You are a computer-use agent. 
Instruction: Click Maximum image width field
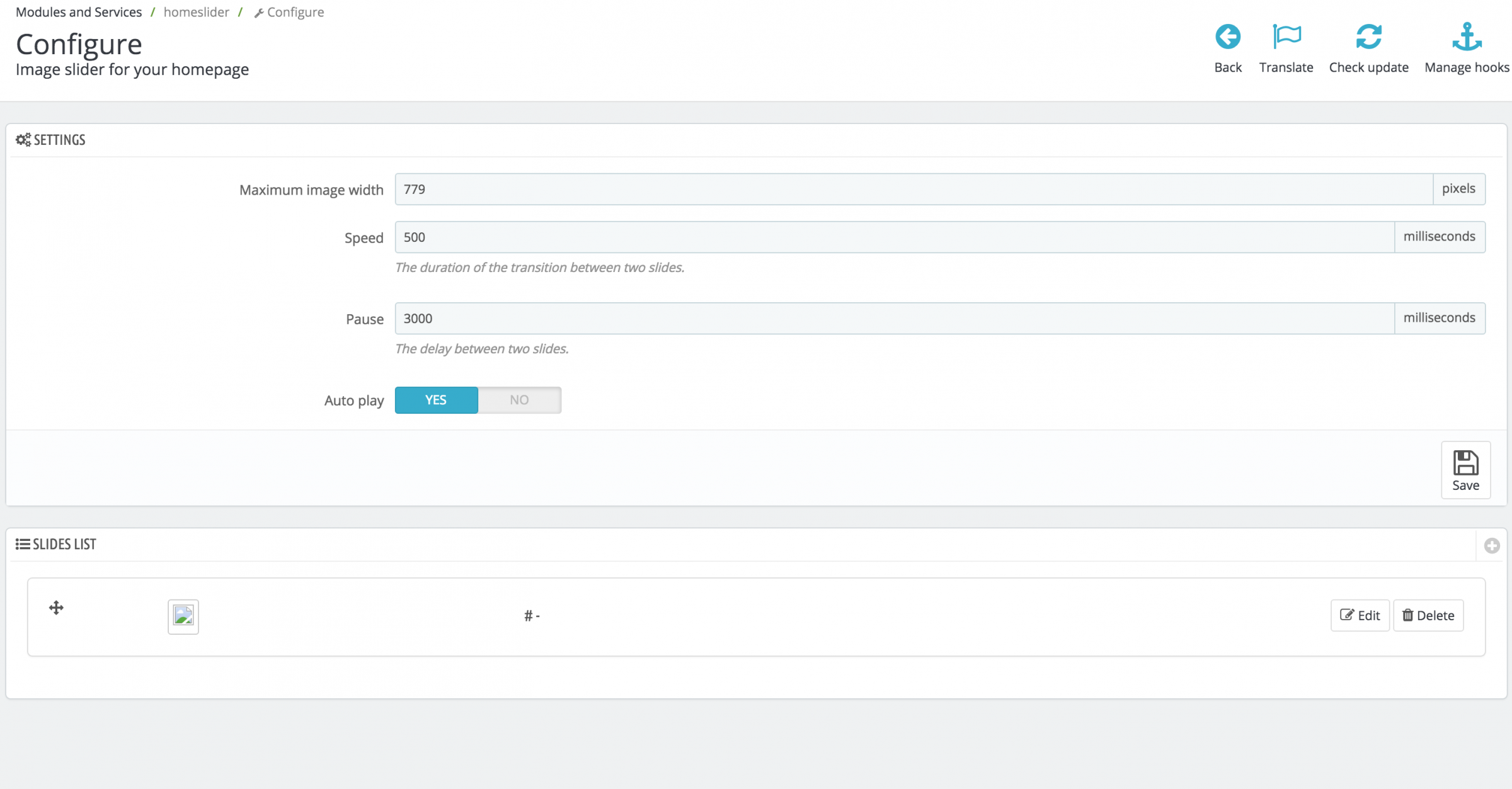pos(913,189)
